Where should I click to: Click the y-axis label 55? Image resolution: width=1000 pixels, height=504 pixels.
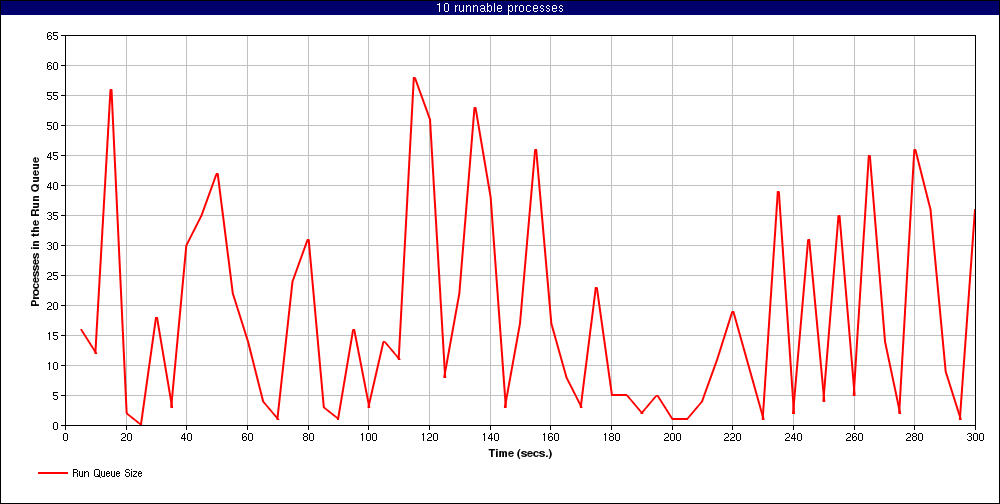point(52,96)
